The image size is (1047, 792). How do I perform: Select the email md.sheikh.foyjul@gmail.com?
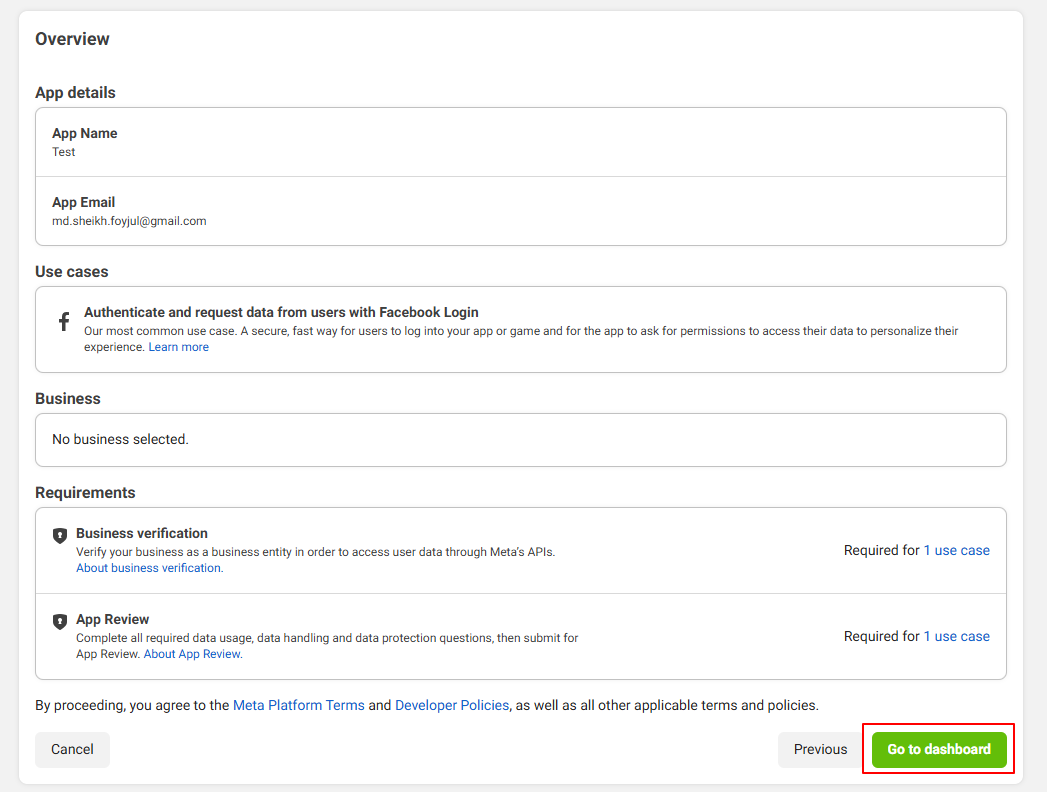tap(129, 221)
